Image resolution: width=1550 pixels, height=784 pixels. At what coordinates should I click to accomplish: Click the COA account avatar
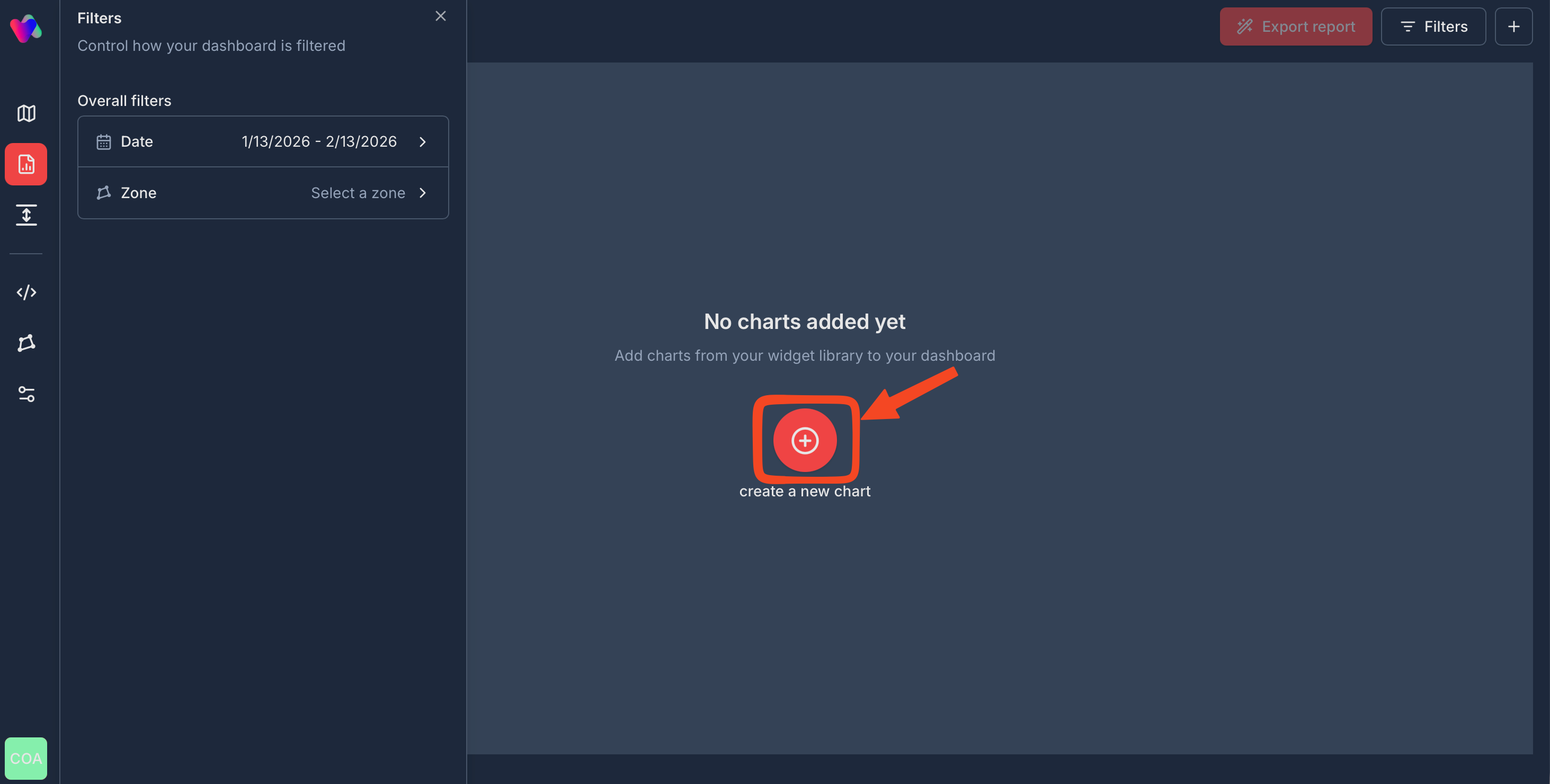point(26,758)
